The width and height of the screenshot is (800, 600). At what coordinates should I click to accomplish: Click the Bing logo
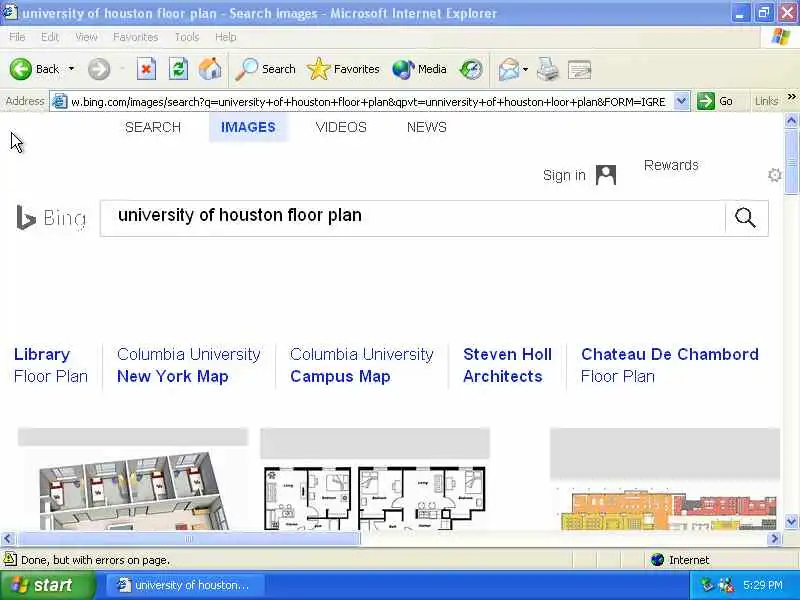51,218
